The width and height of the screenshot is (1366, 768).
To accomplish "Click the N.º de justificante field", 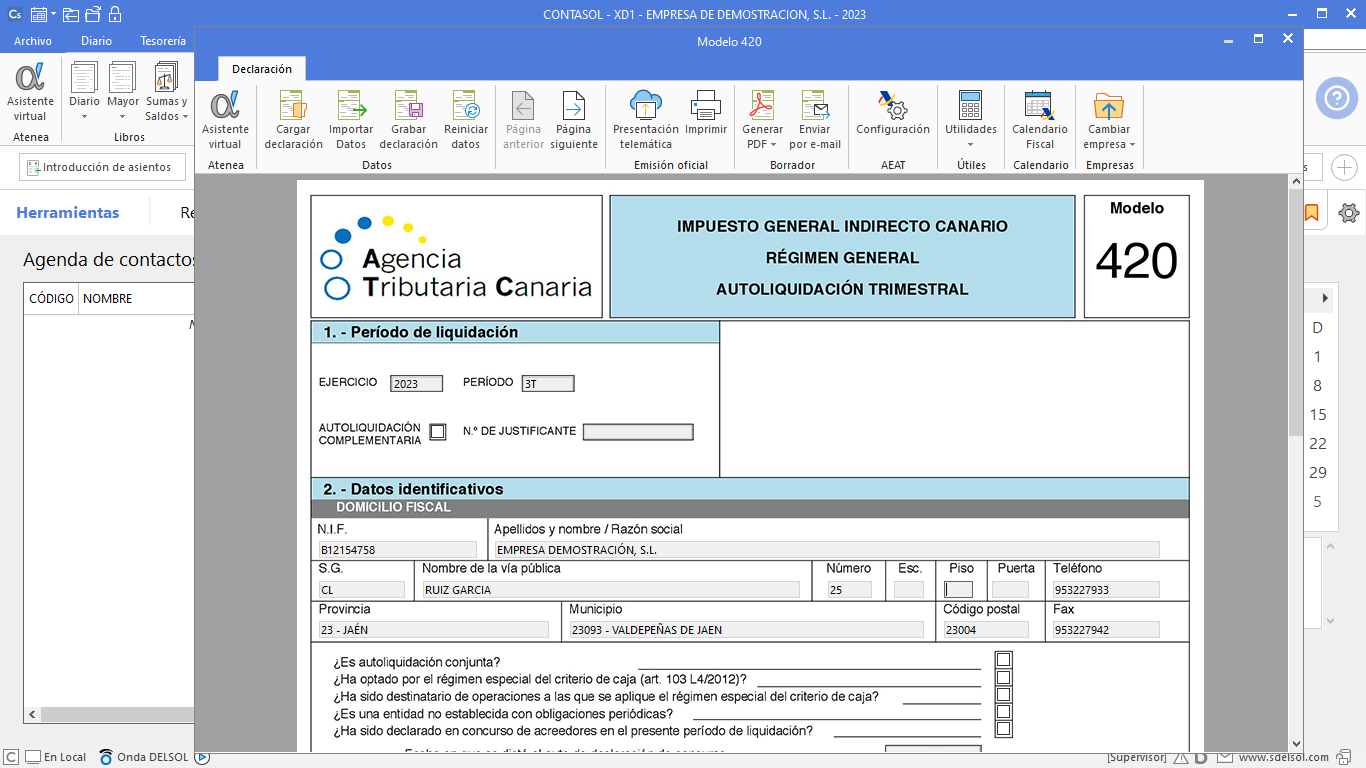I will (638, 432).
